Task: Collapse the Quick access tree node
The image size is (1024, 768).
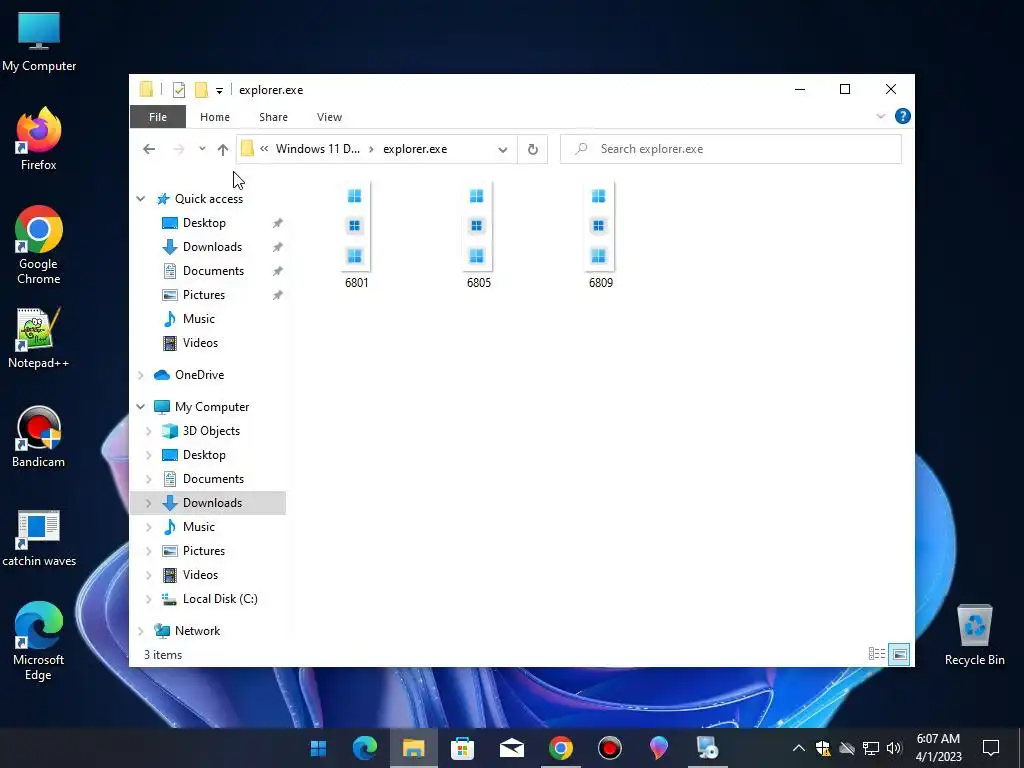Action: click(141, 199)
